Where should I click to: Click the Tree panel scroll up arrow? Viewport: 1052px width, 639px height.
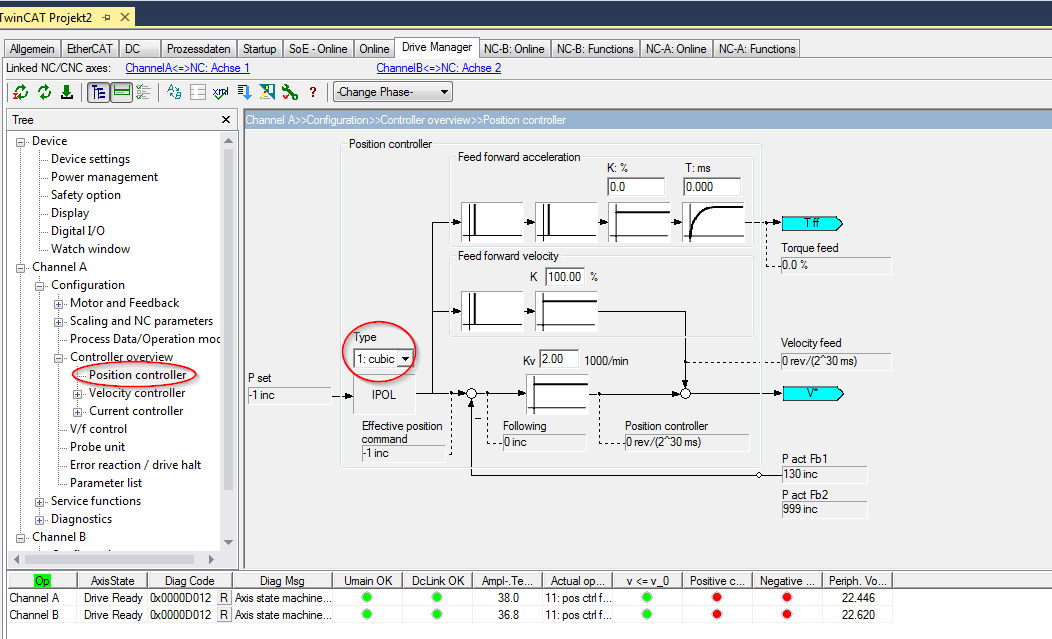point(228,140)
